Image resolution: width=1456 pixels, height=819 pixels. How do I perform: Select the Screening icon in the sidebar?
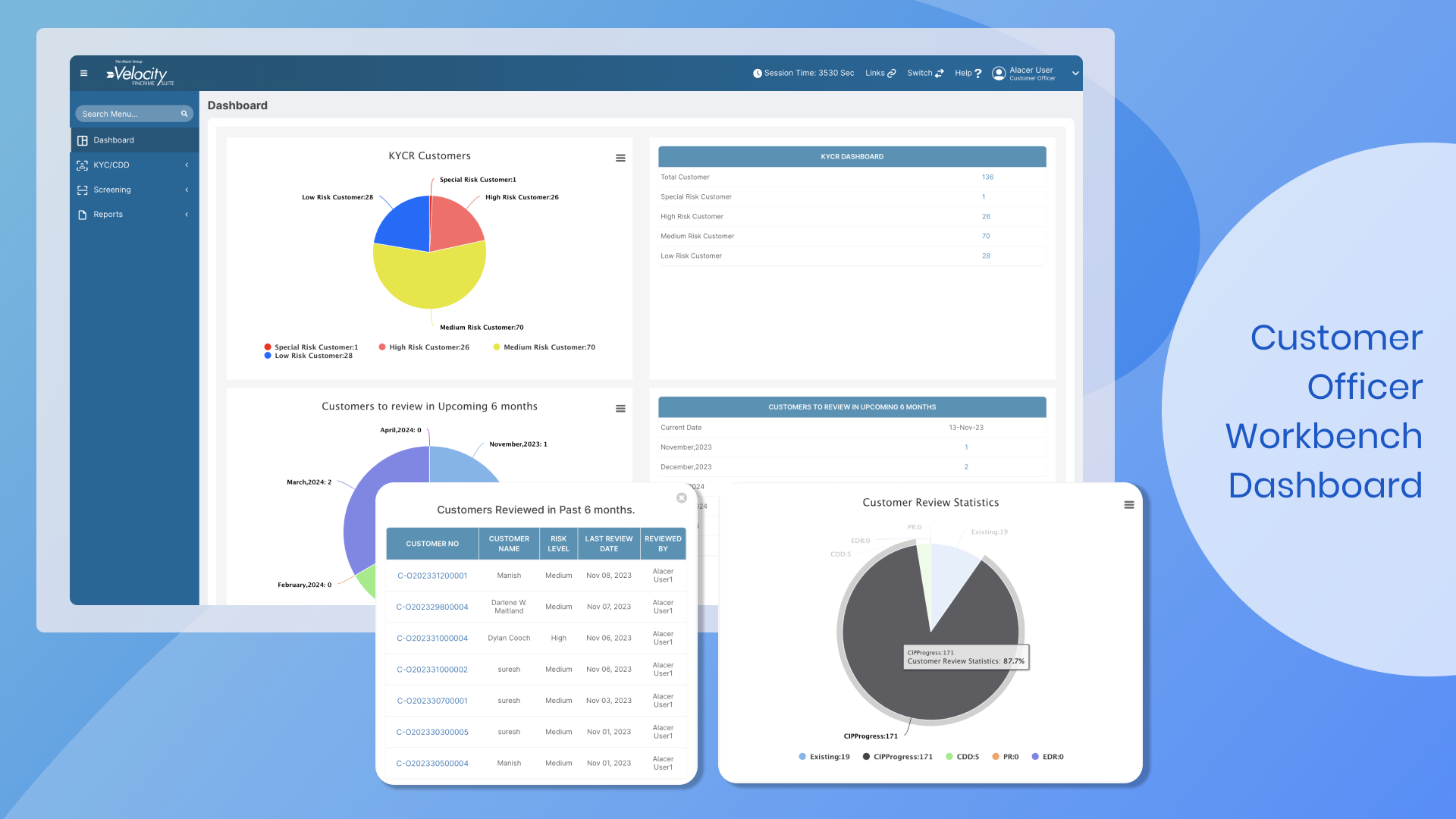[83, 190]
